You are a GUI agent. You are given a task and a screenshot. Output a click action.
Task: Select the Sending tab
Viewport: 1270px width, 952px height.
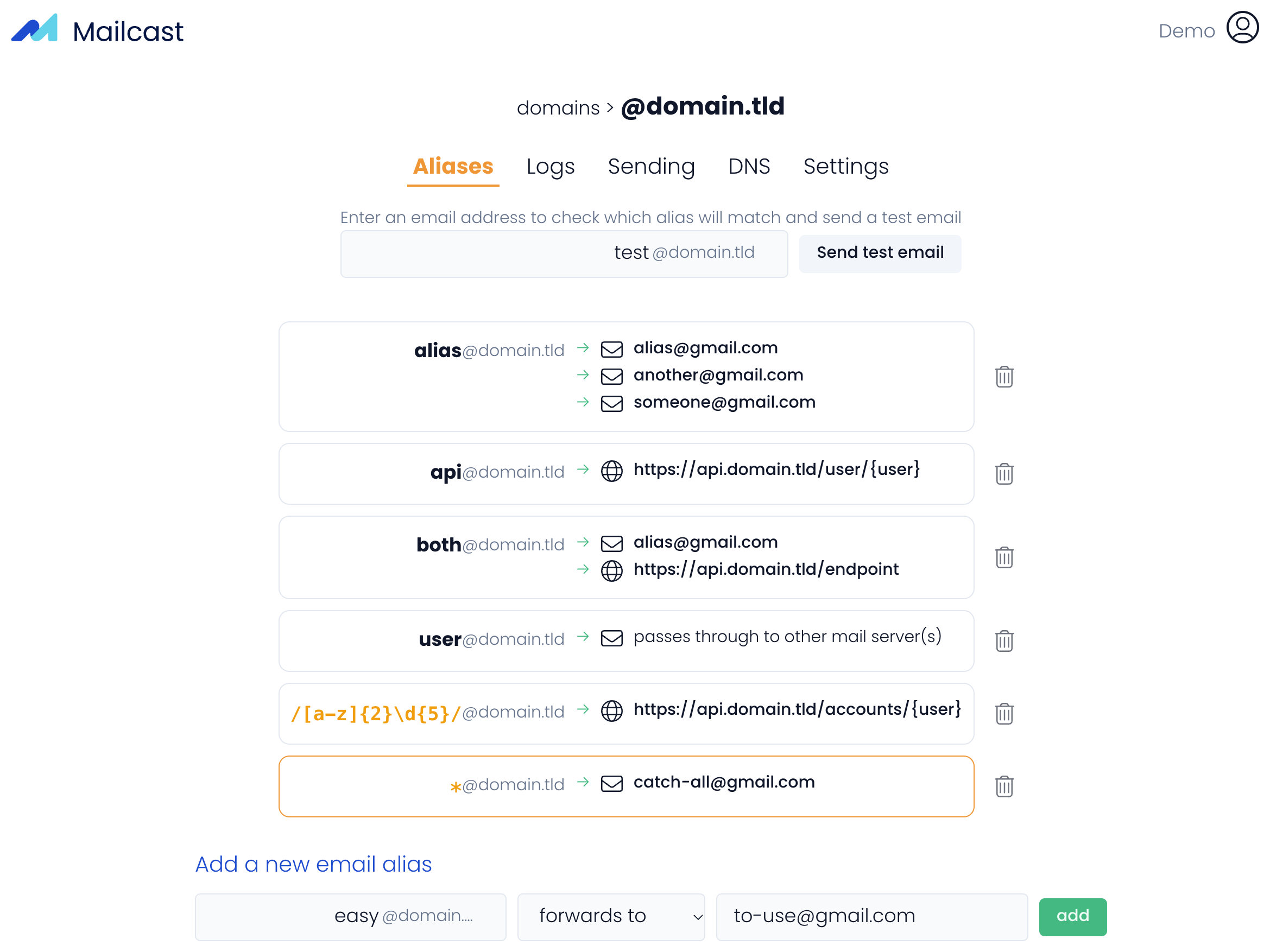pyautogui.click(x=651, y=167)
